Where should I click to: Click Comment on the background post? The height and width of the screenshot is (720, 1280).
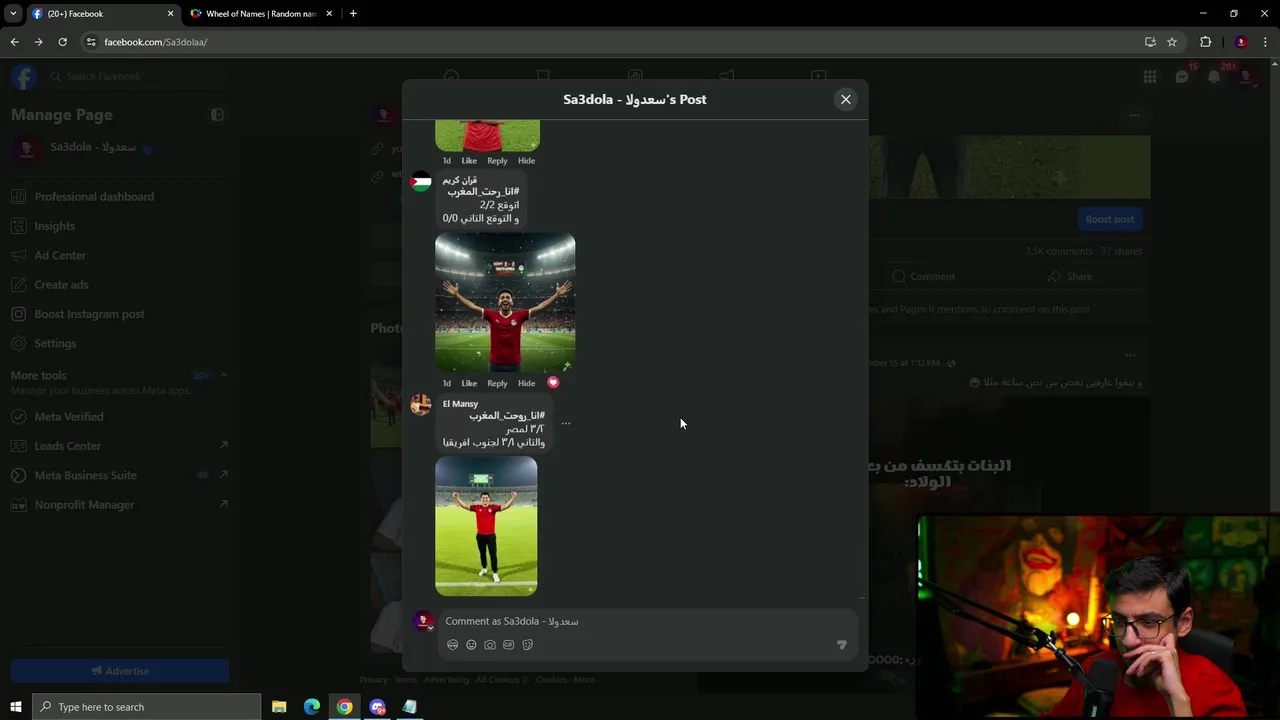coord(923,276)
